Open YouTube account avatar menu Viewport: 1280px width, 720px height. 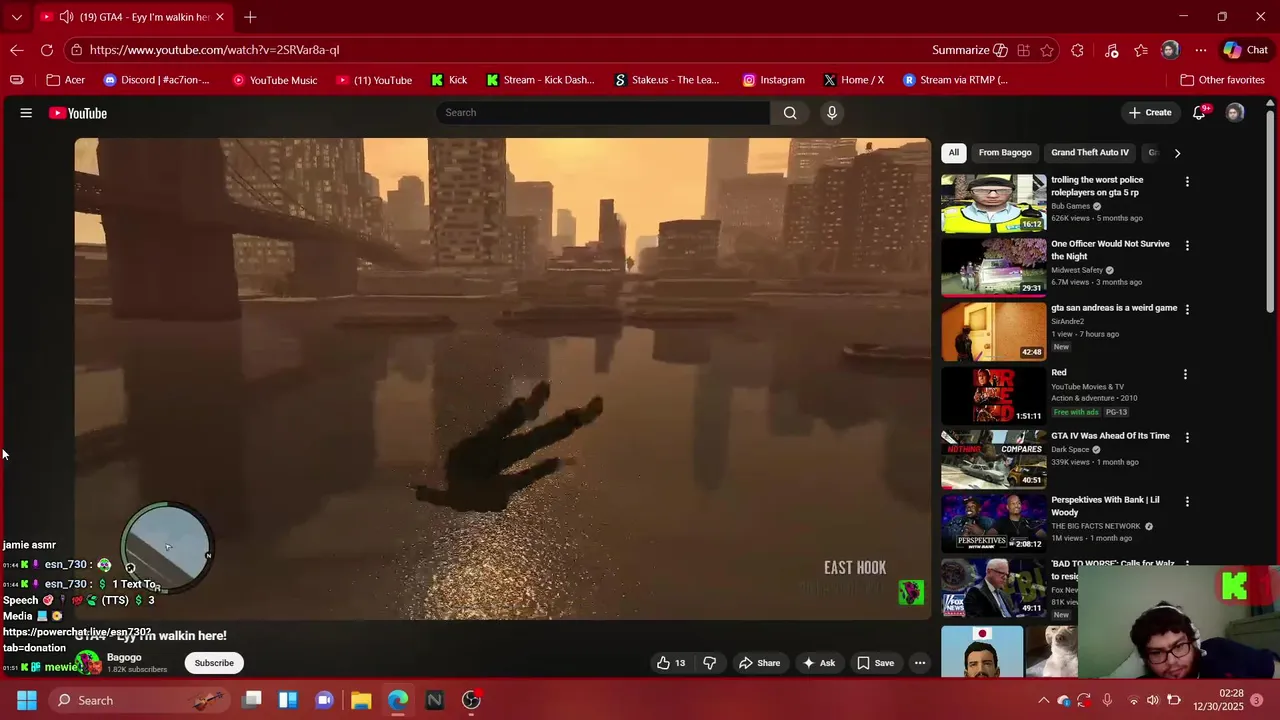(x=1235, y=113)
